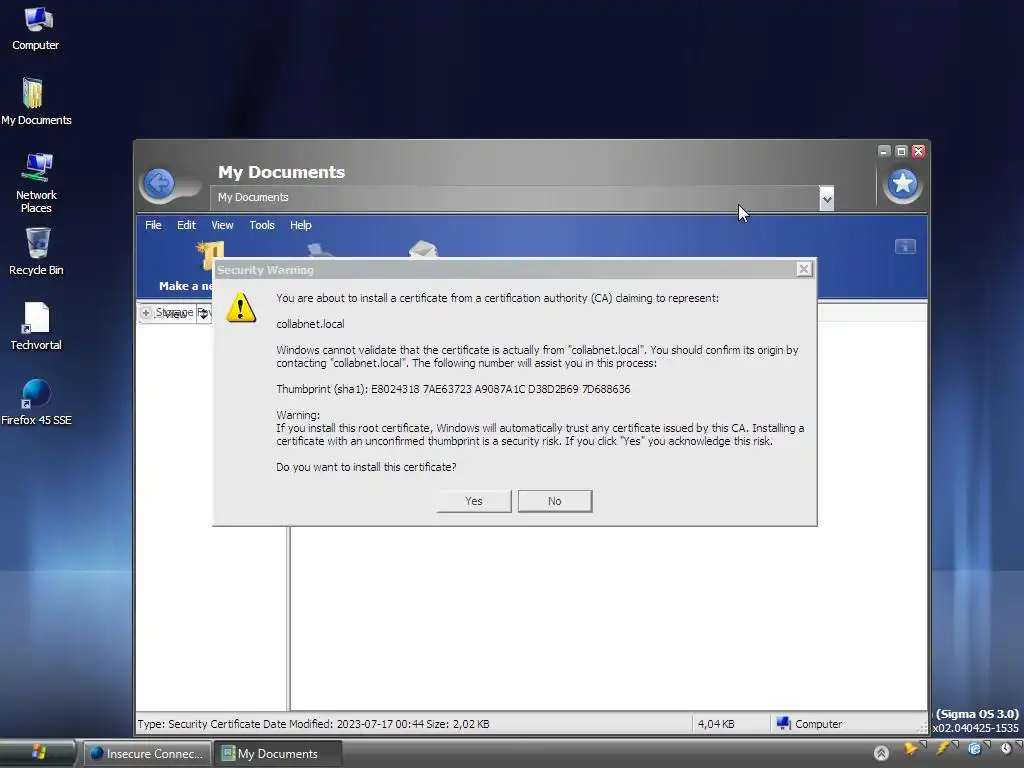This screenshot has width=1024, height=768.
Task: Click the faded printer toolbar icon
Action: click(x=319, y=249)
